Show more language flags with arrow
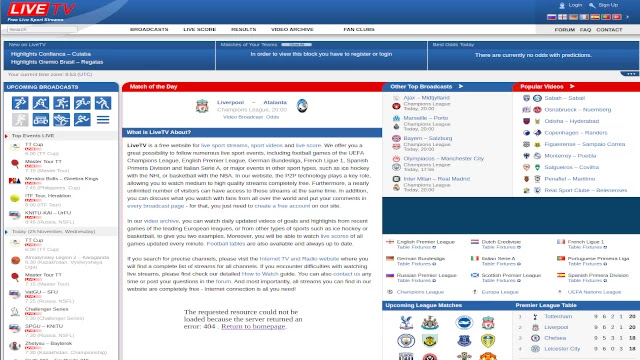The image size is (640, 360). (627, 17)
